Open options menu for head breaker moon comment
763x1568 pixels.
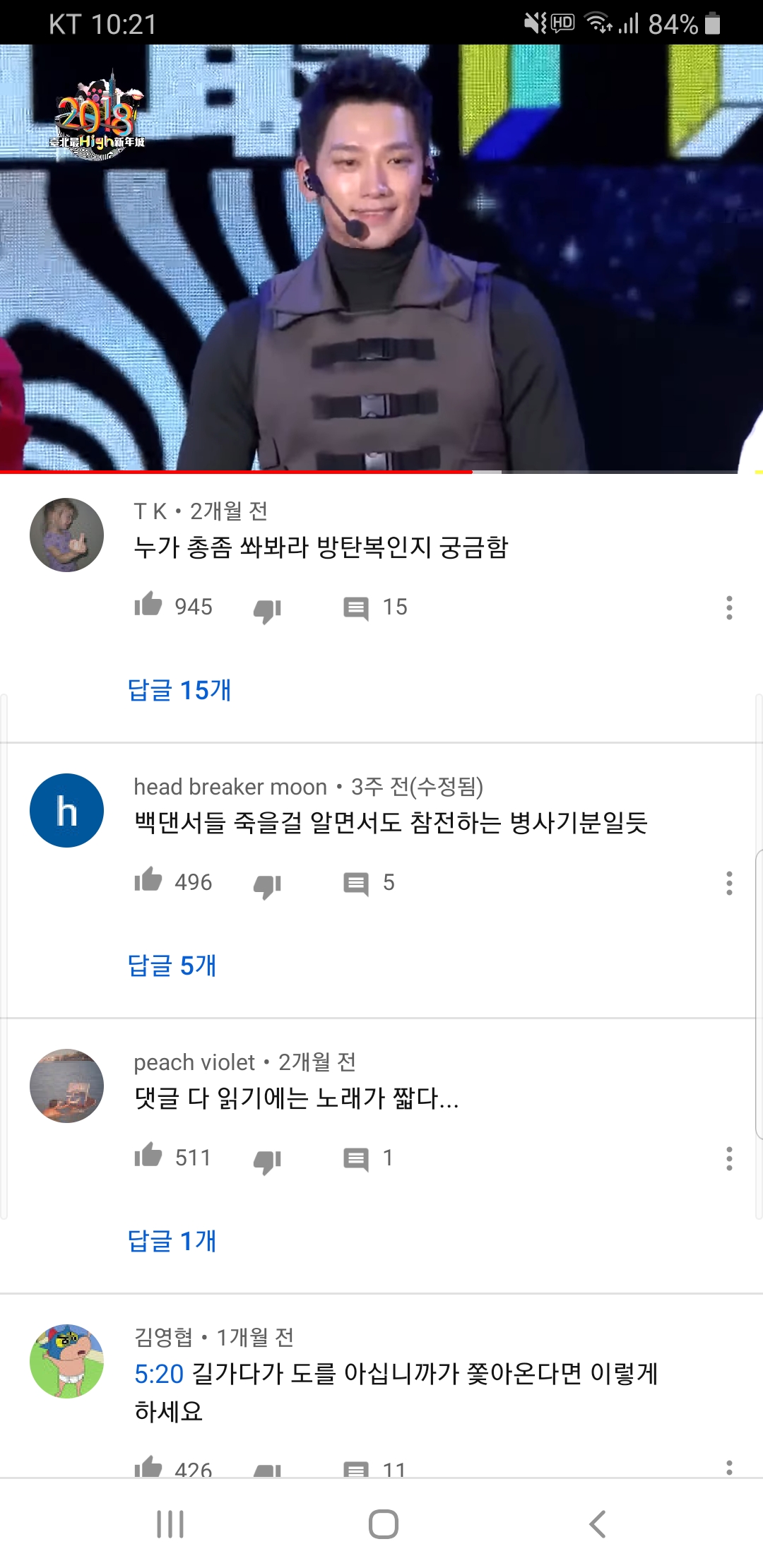[x=729, y=883]
